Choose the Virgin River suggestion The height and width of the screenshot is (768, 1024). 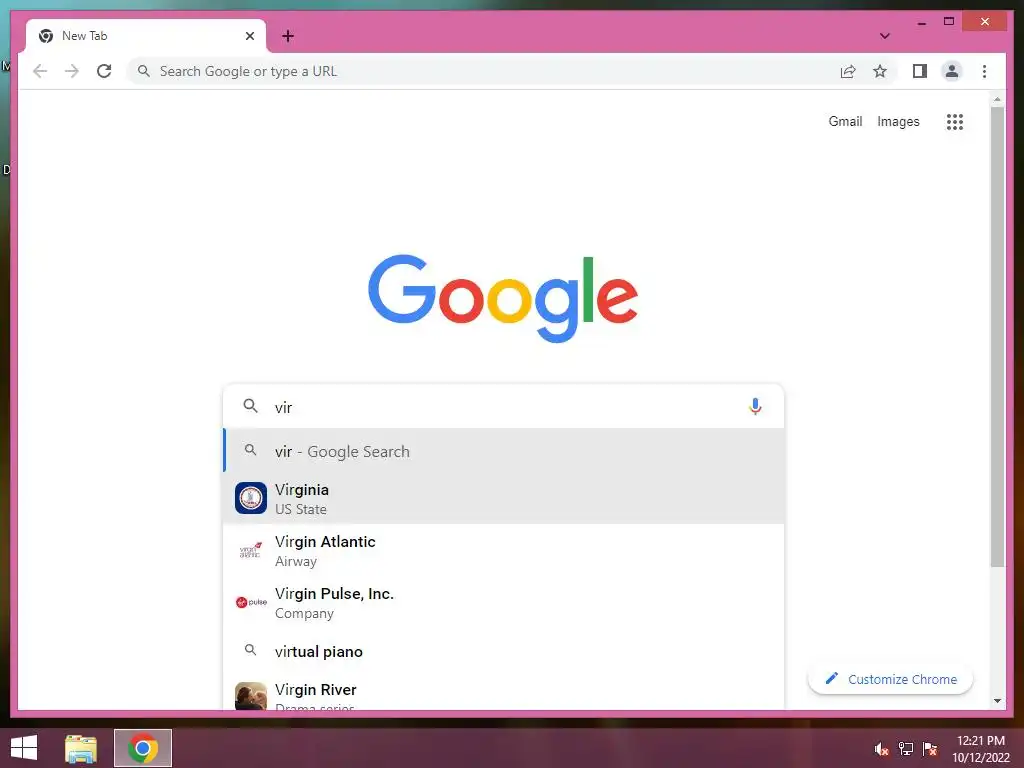(504, 694)
